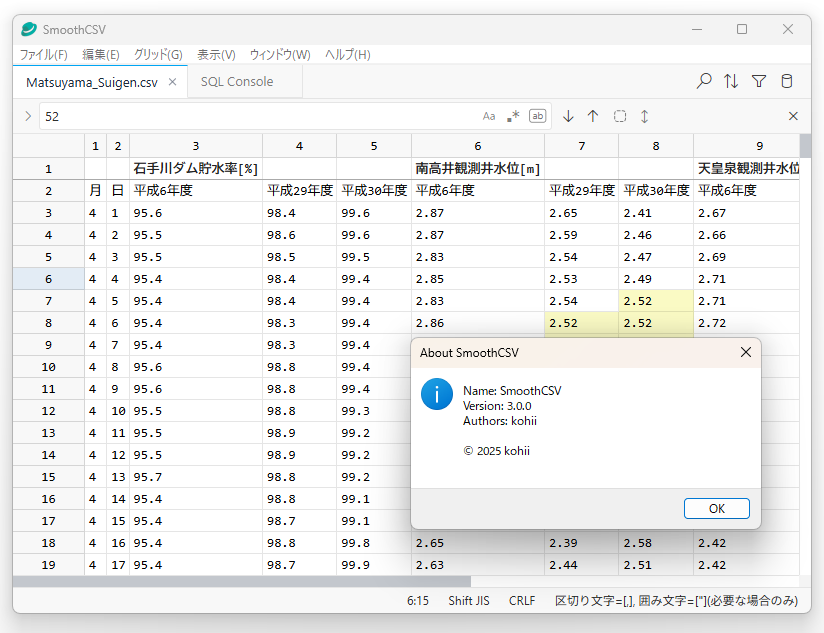
Task: Expand the find bar options chevron
Action: point(27,116)
